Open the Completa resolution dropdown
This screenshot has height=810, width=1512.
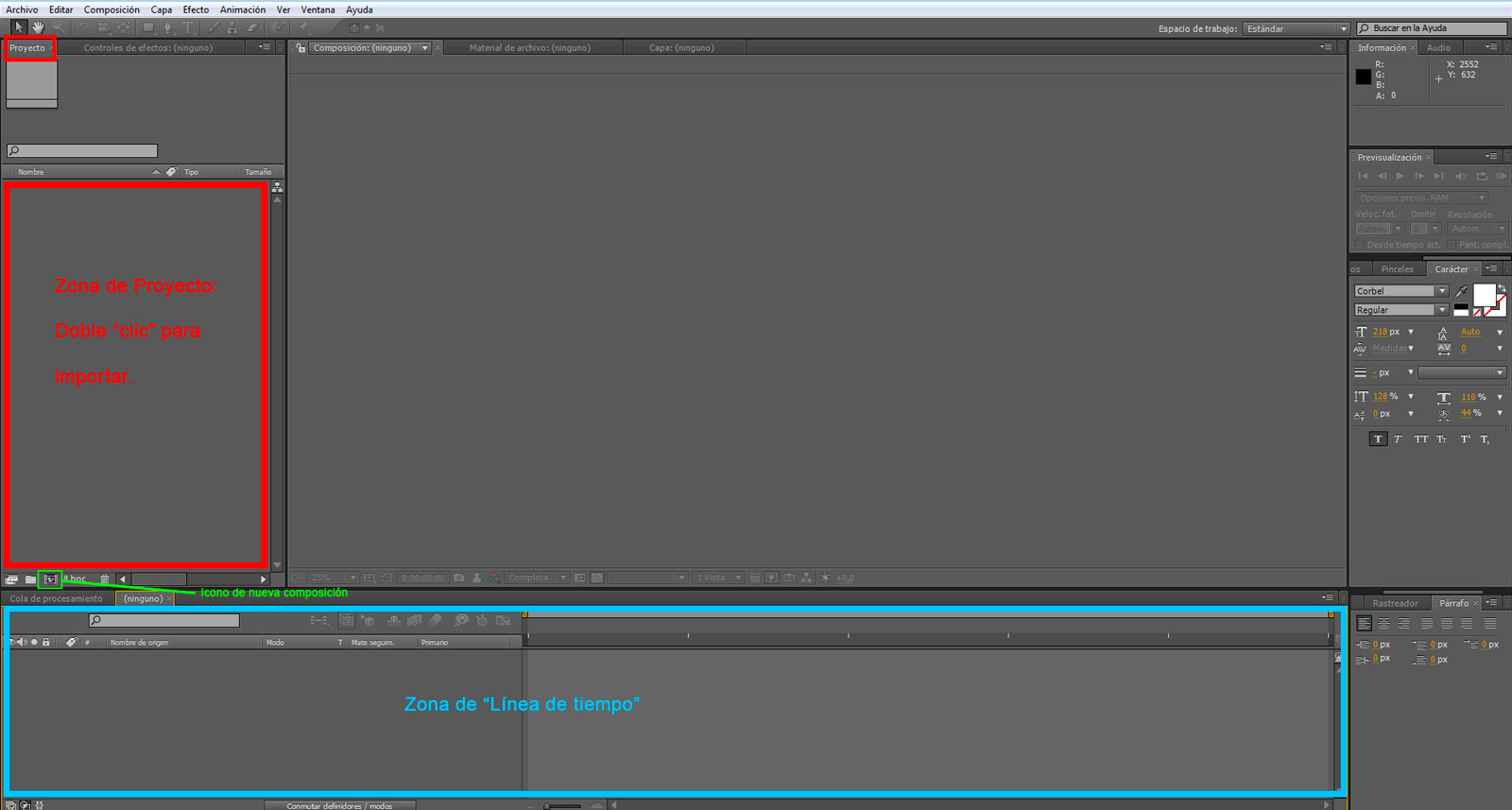(537, 577)
